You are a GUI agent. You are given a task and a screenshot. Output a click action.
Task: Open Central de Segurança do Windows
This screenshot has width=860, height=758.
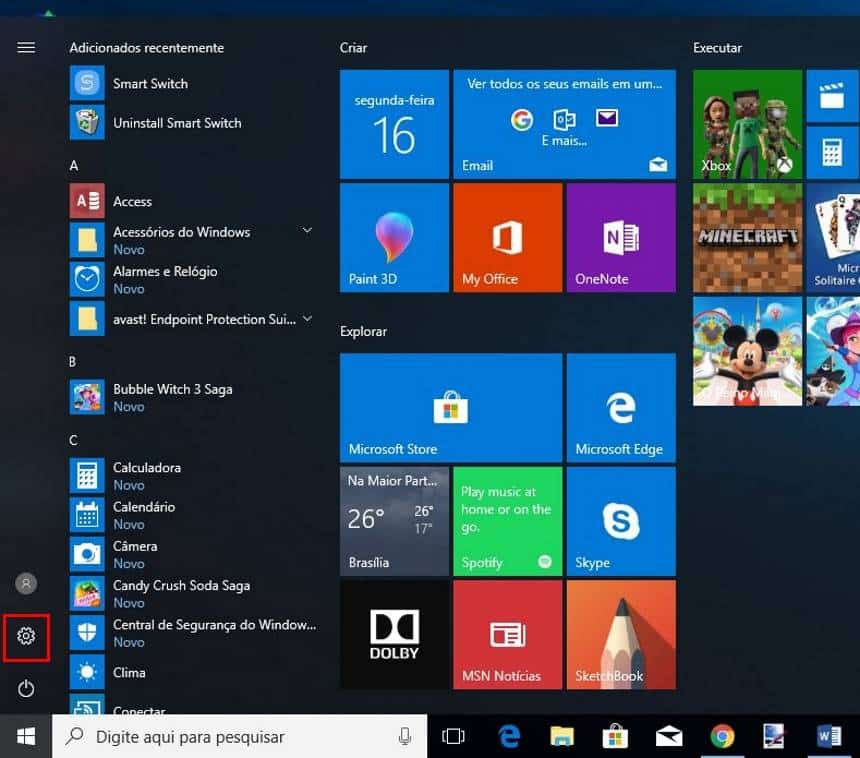tap(192, 633)
